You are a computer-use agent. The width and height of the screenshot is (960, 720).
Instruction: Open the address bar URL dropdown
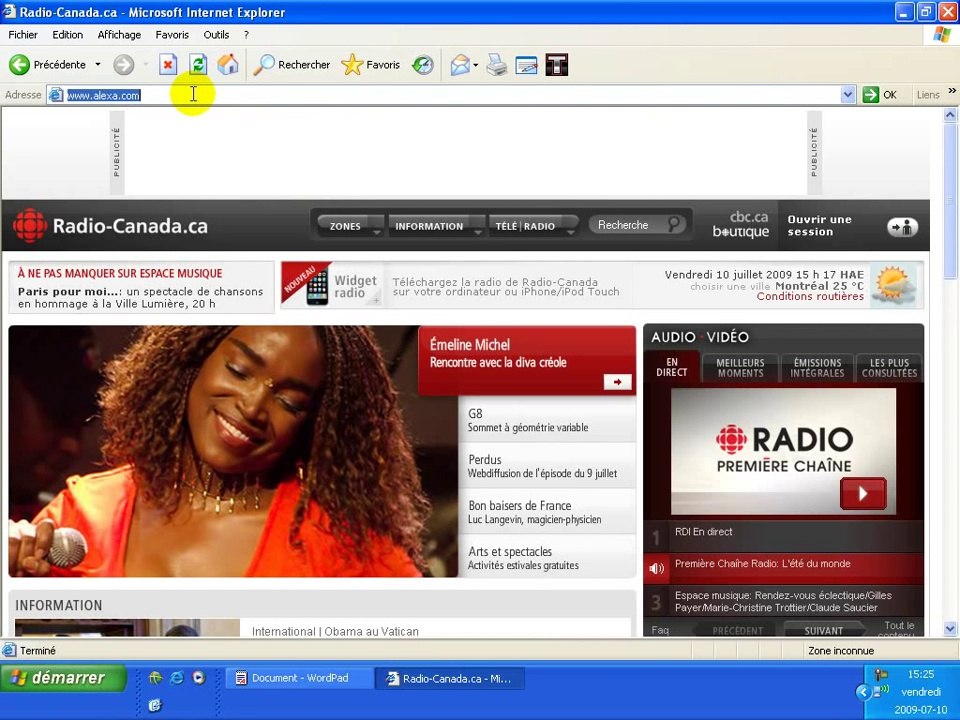point(848,95)
